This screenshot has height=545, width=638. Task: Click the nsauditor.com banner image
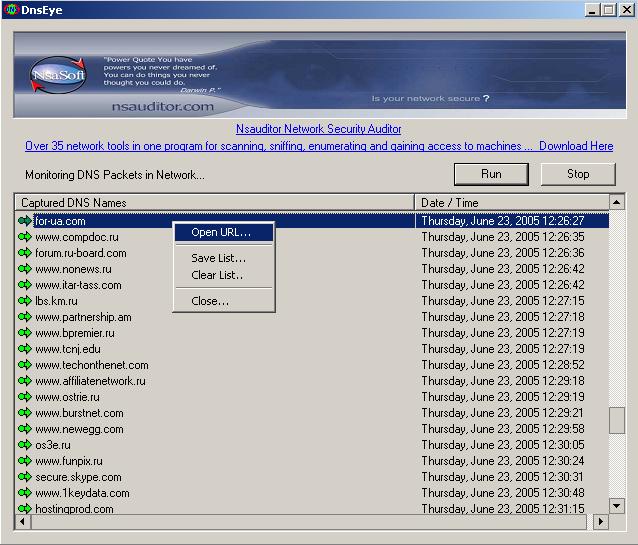(x=319, y=75)
